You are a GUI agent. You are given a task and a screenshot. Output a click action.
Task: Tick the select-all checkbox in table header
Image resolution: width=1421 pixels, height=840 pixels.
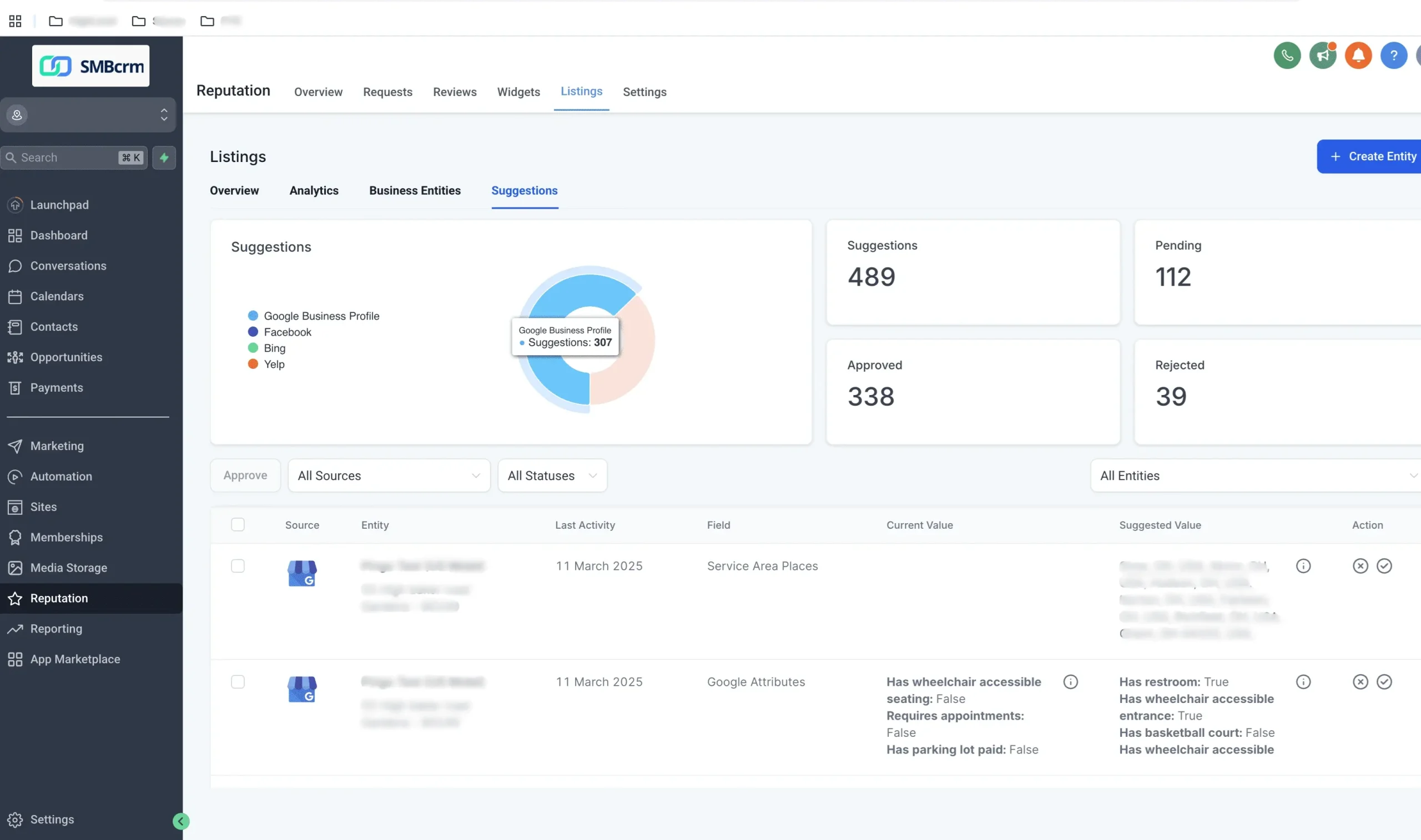[238, 525]
